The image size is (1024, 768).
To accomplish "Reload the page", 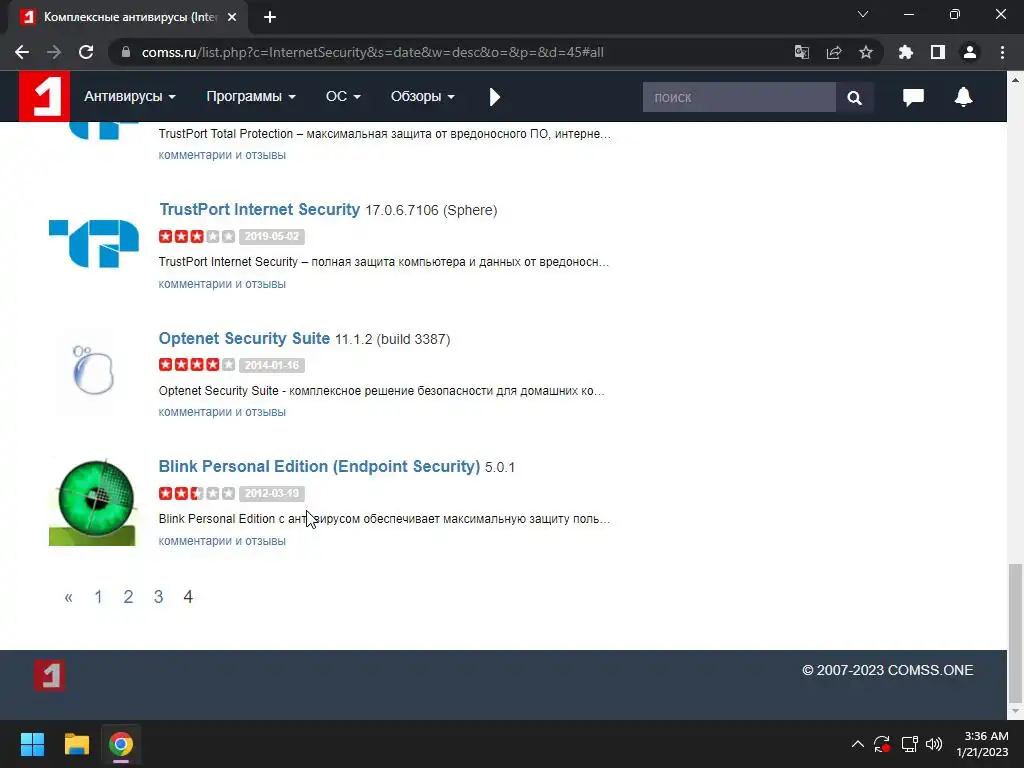I will 86,52.
